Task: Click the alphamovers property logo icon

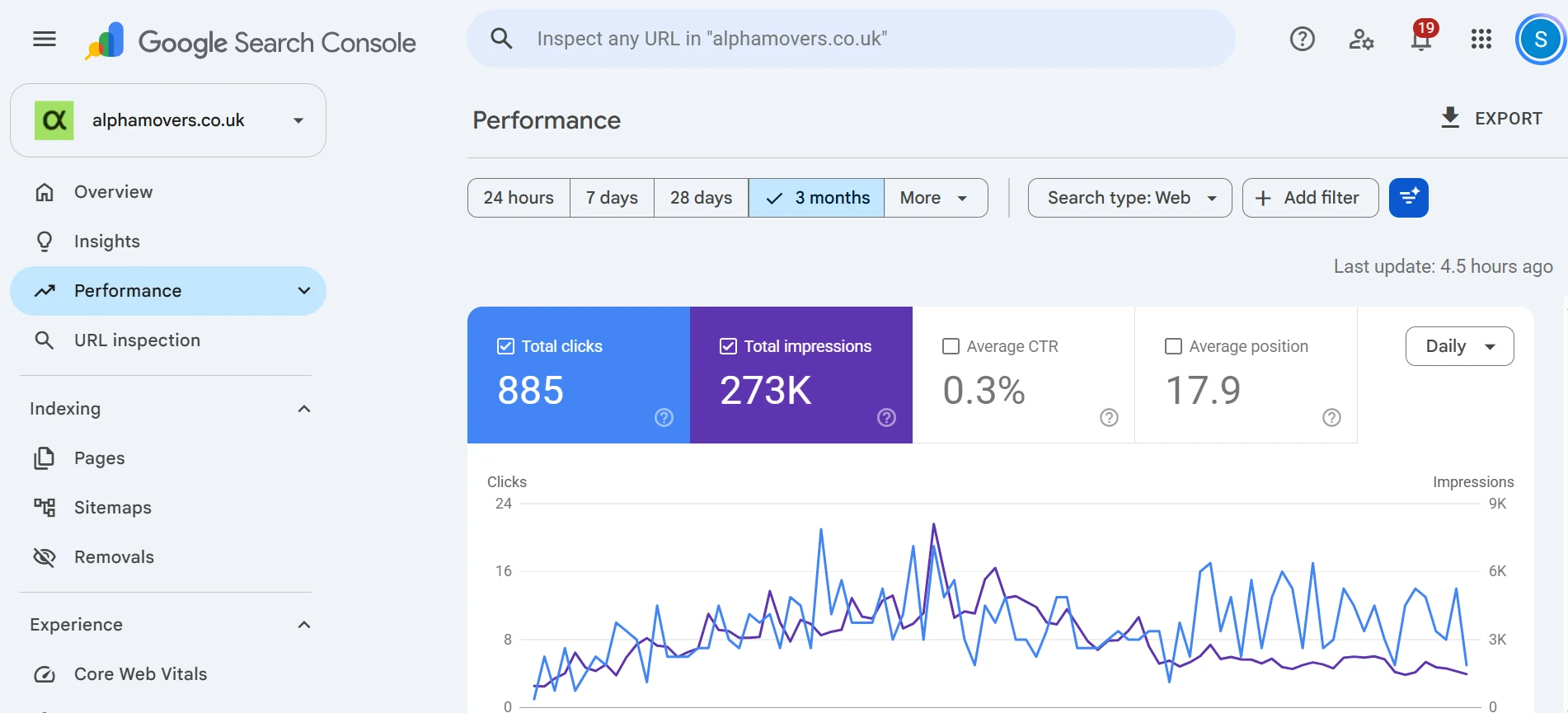Action: [54, 120]
